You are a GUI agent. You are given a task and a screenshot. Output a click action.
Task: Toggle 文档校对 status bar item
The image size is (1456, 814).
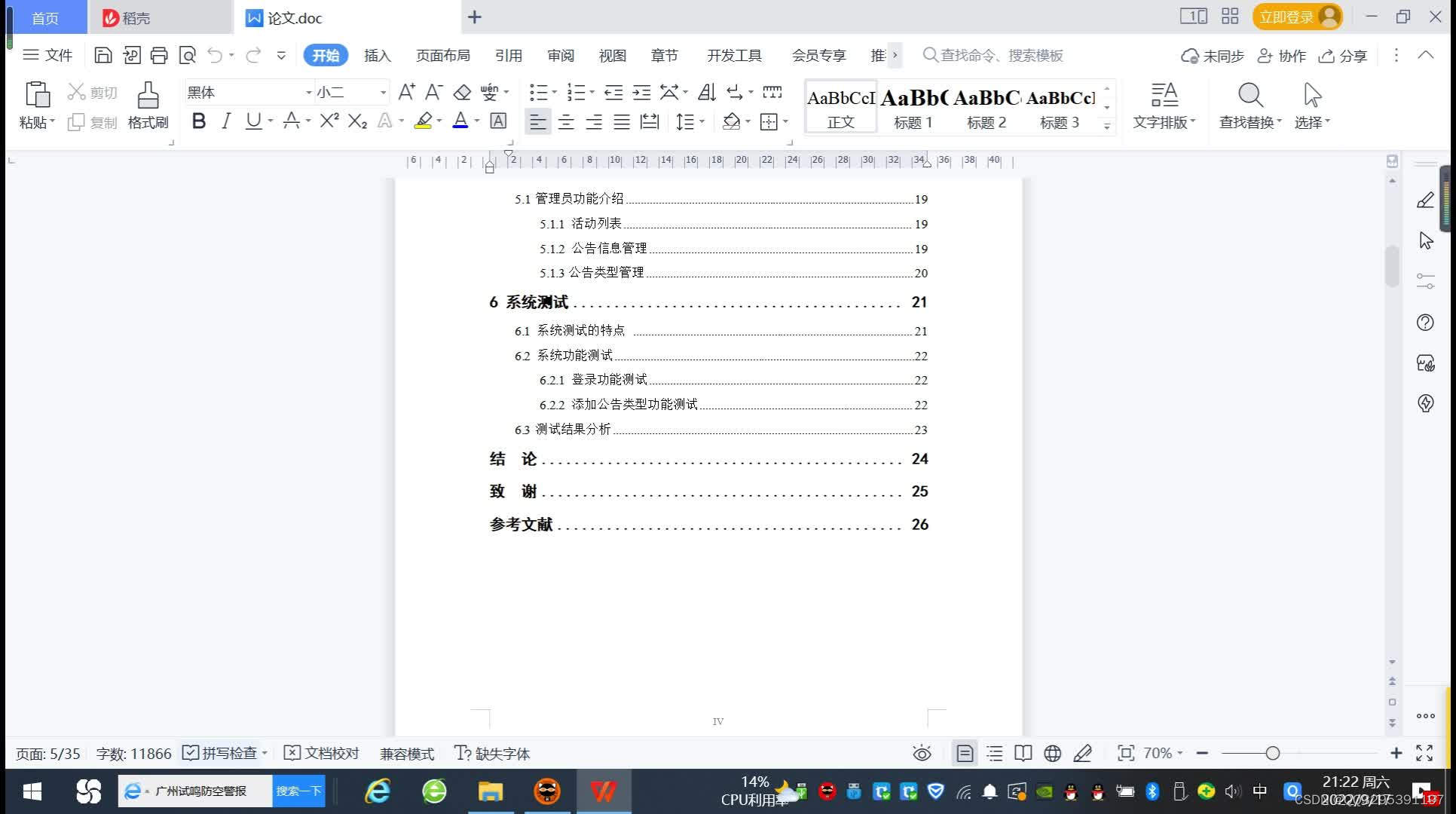320,753
